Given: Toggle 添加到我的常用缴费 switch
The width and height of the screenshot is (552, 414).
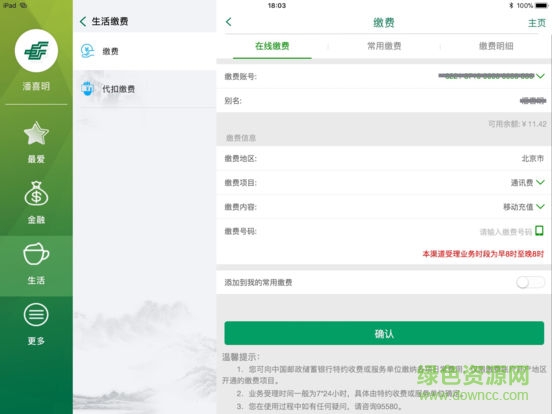Looking at the screenshot, I should tap(530, 282).
